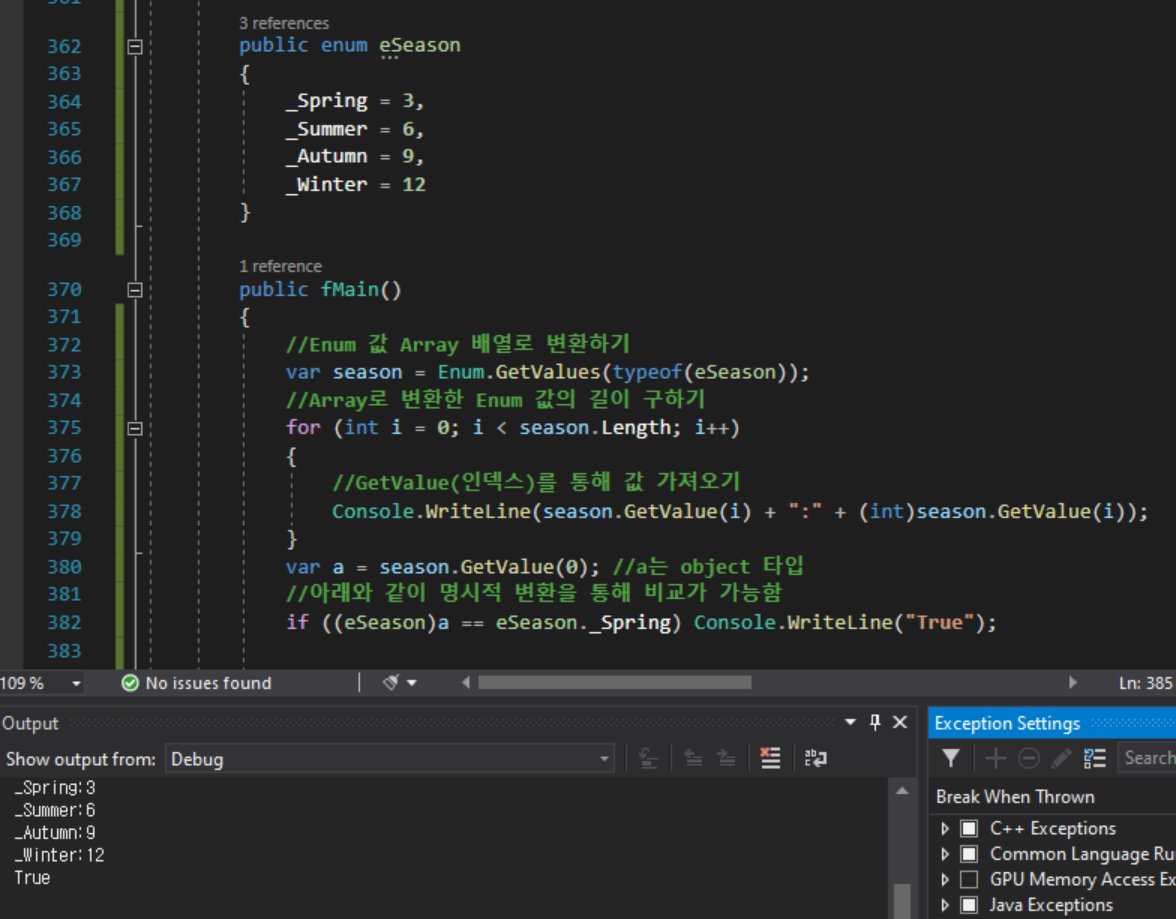This screenshot has height=919, width=1176.
Task: Open the 109 % zoom dropdown
Action: point(76,683)
